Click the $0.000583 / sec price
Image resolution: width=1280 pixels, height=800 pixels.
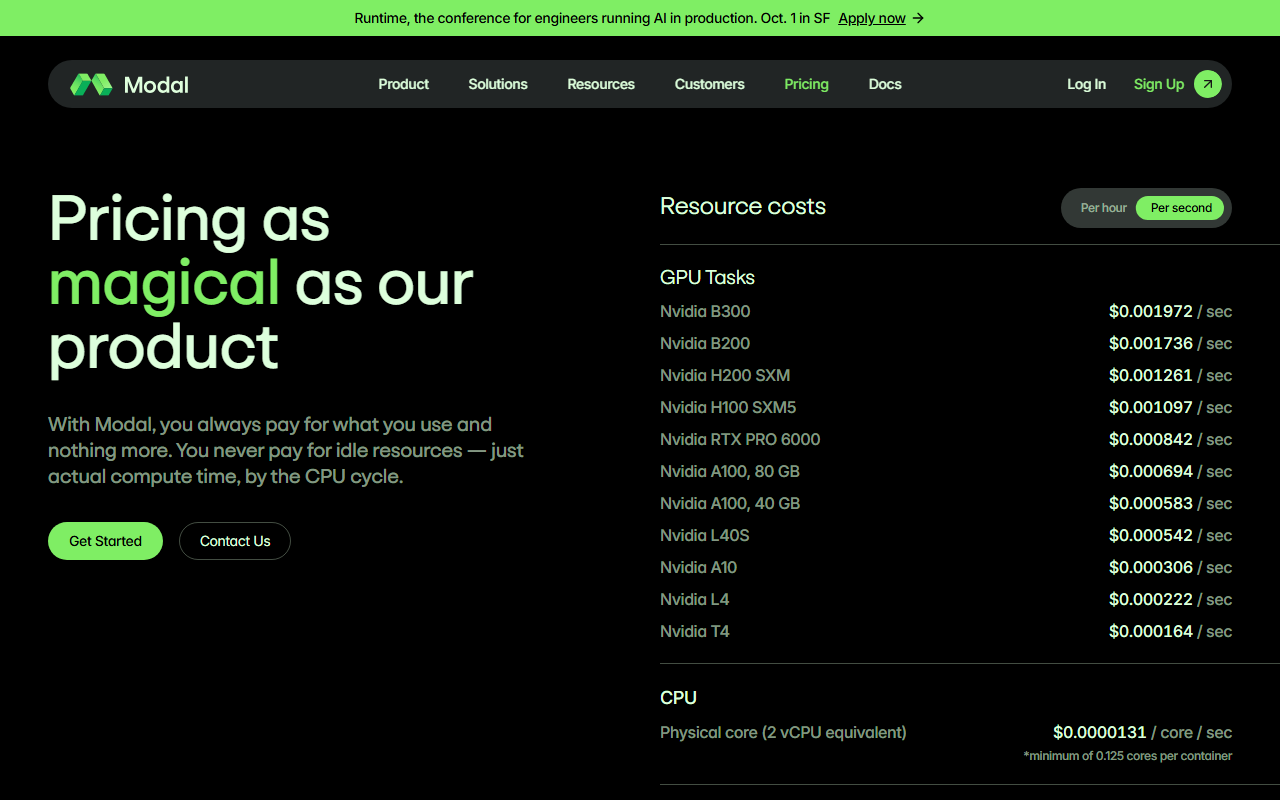(1170, 503)
